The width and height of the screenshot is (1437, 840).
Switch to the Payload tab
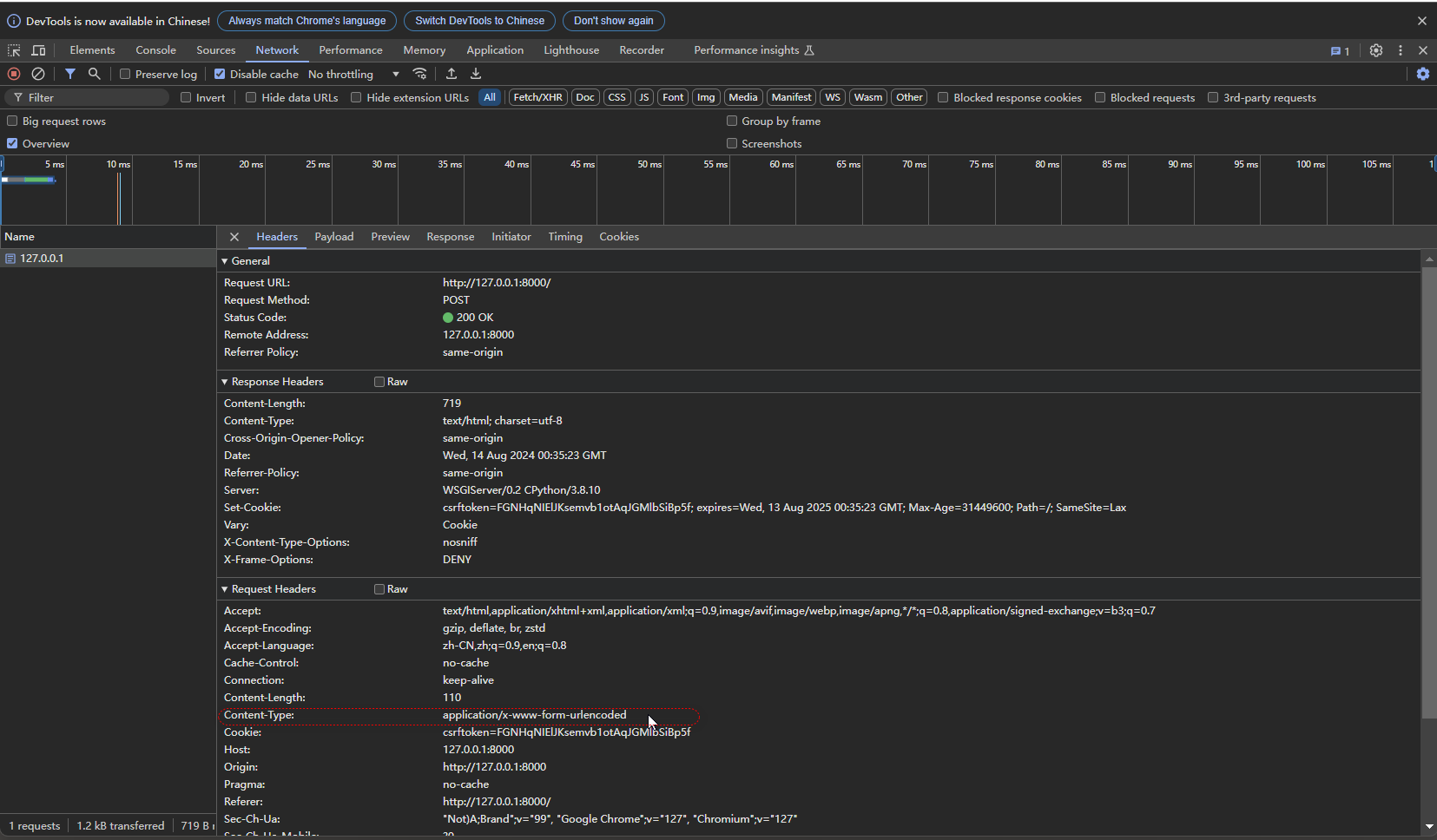point(334,237)
